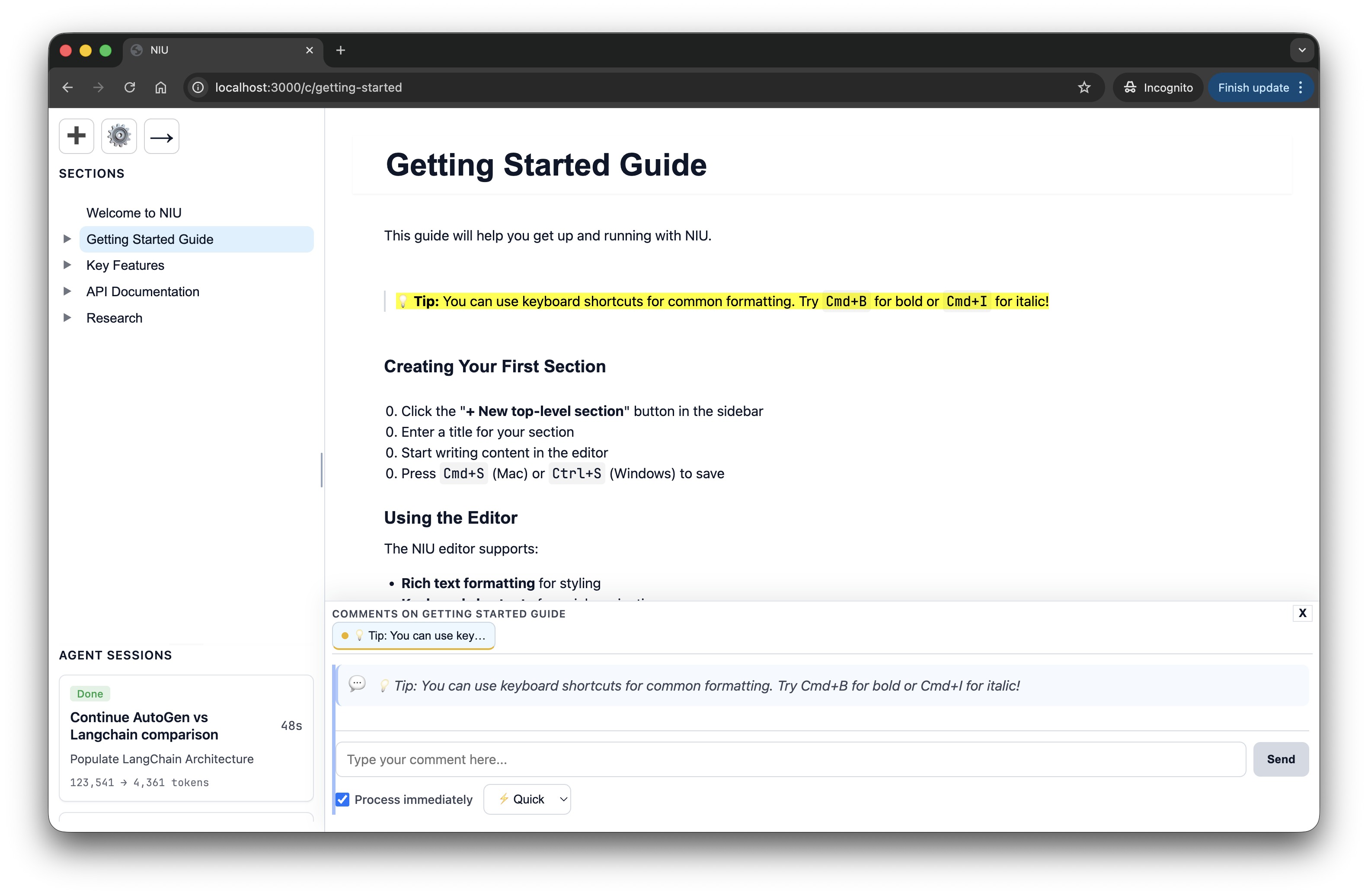This screenshot has width=1368, height=896.
Task: Click the address bar URL
Action: 309,87
